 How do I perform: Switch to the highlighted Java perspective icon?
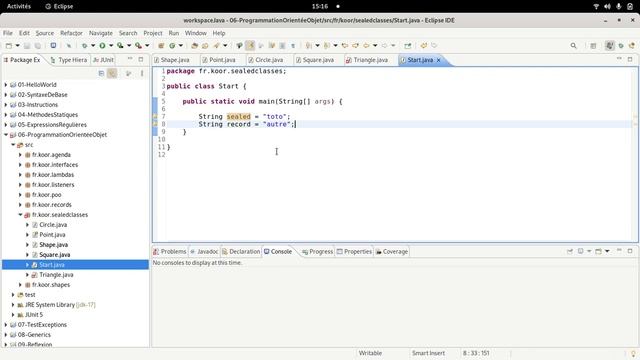(610, 46)
